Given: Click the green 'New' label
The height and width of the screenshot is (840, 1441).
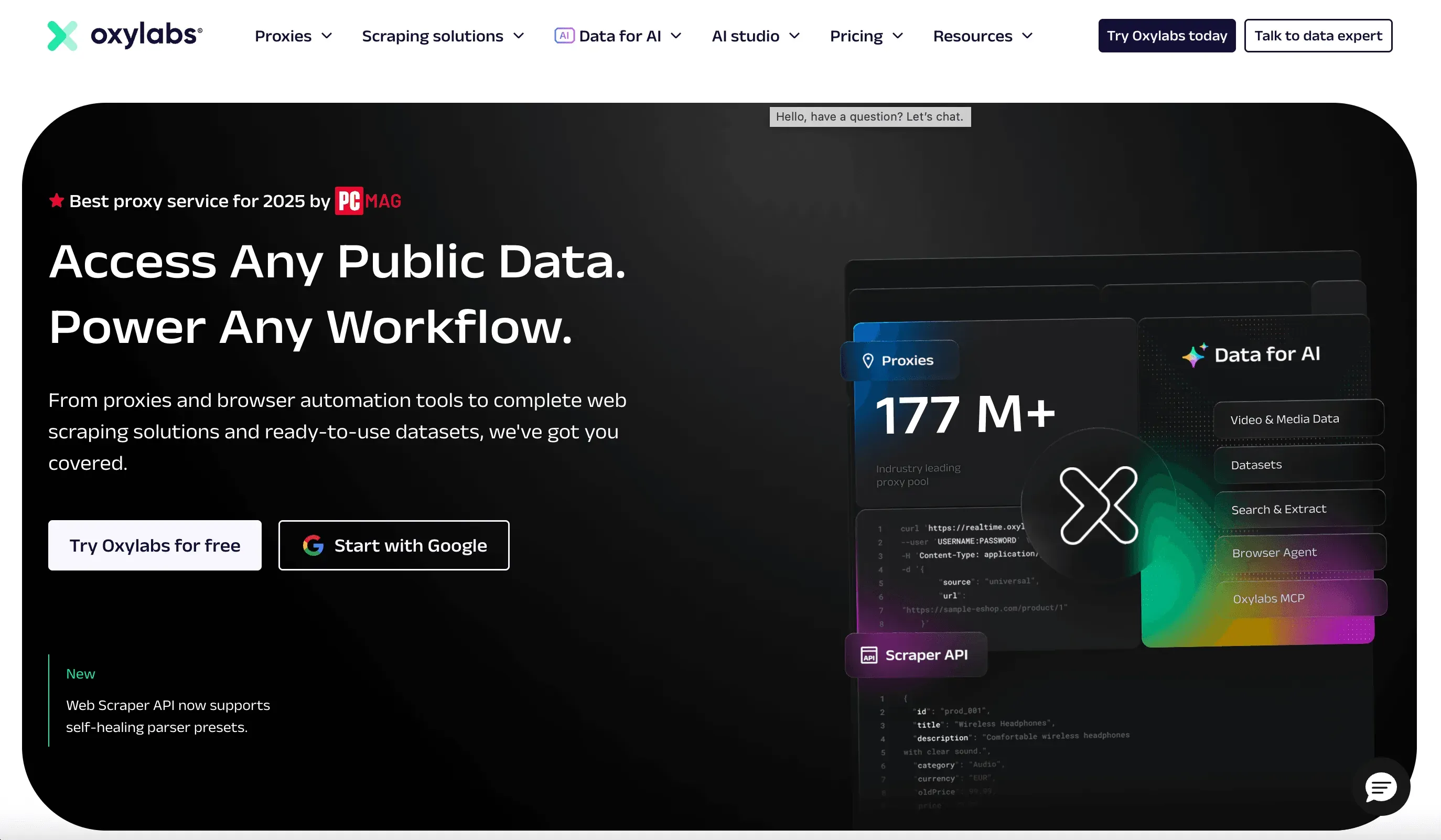Looking at the screenshot, I should (81, 674).
